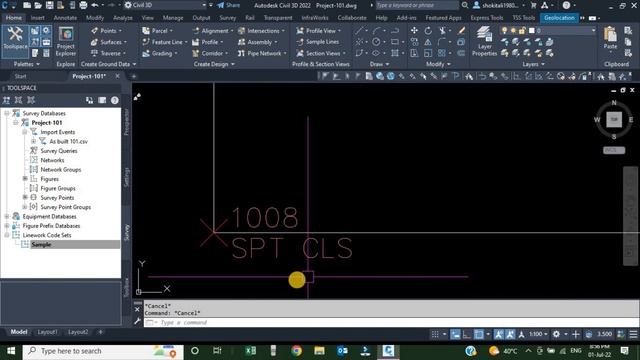Viewport: 640px width, 360px height.
Task: Expand the Survey Points tree node
Action: (x=25, y=198)
